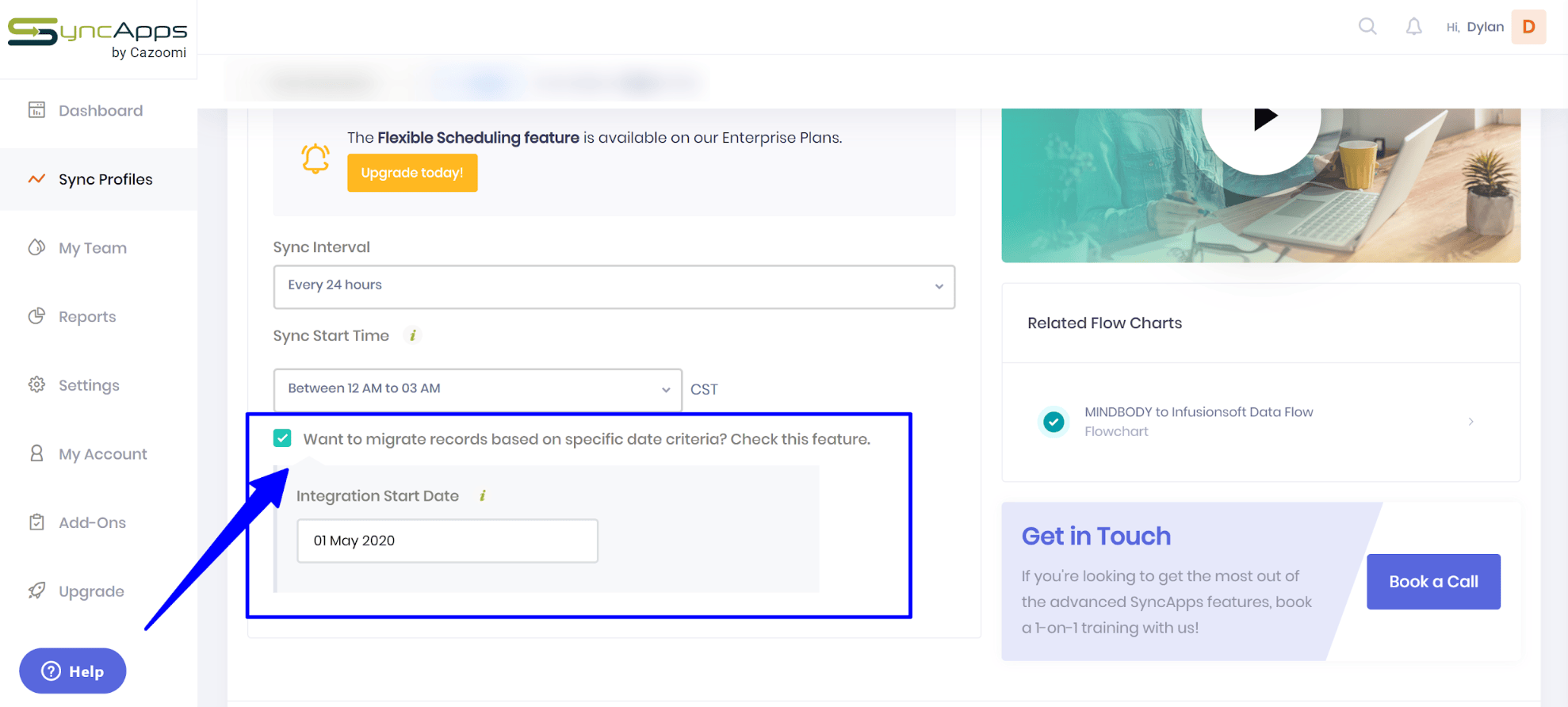Click the flexible scheduling bell icon
The height and width of the screenshot is (707, 1568).
point(316,159)
